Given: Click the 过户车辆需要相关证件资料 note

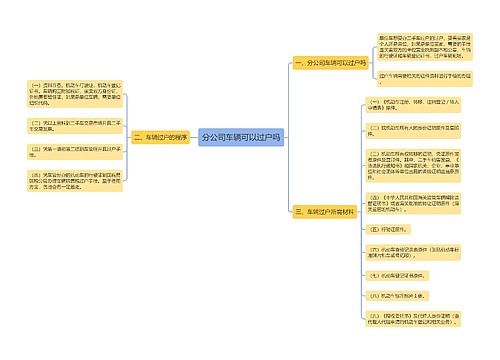Looking at the screenshot, I should [x=425, y=79].
